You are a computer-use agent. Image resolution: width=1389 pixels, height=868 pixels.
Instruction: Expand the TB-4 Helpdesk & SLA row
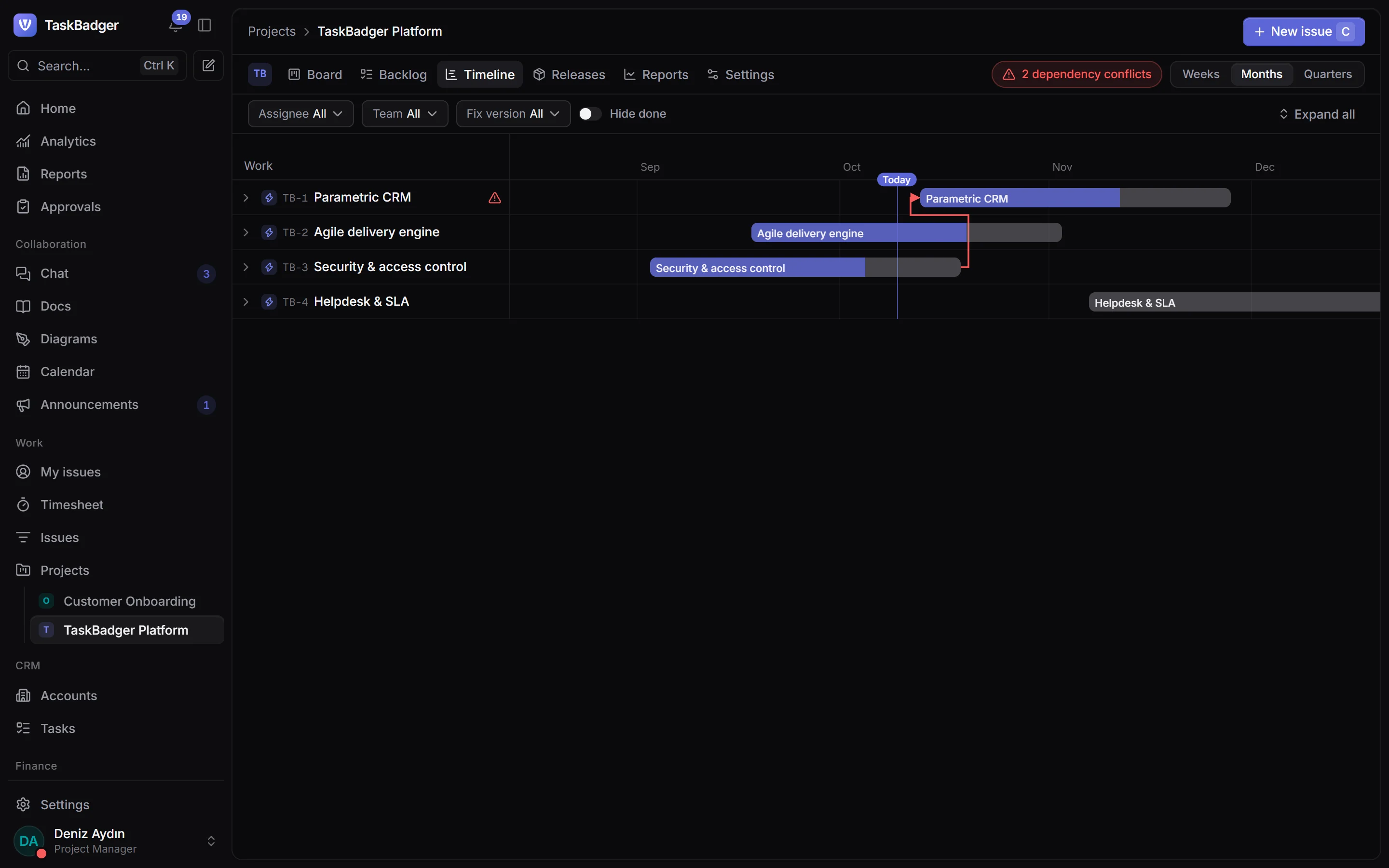coord(246,302)
